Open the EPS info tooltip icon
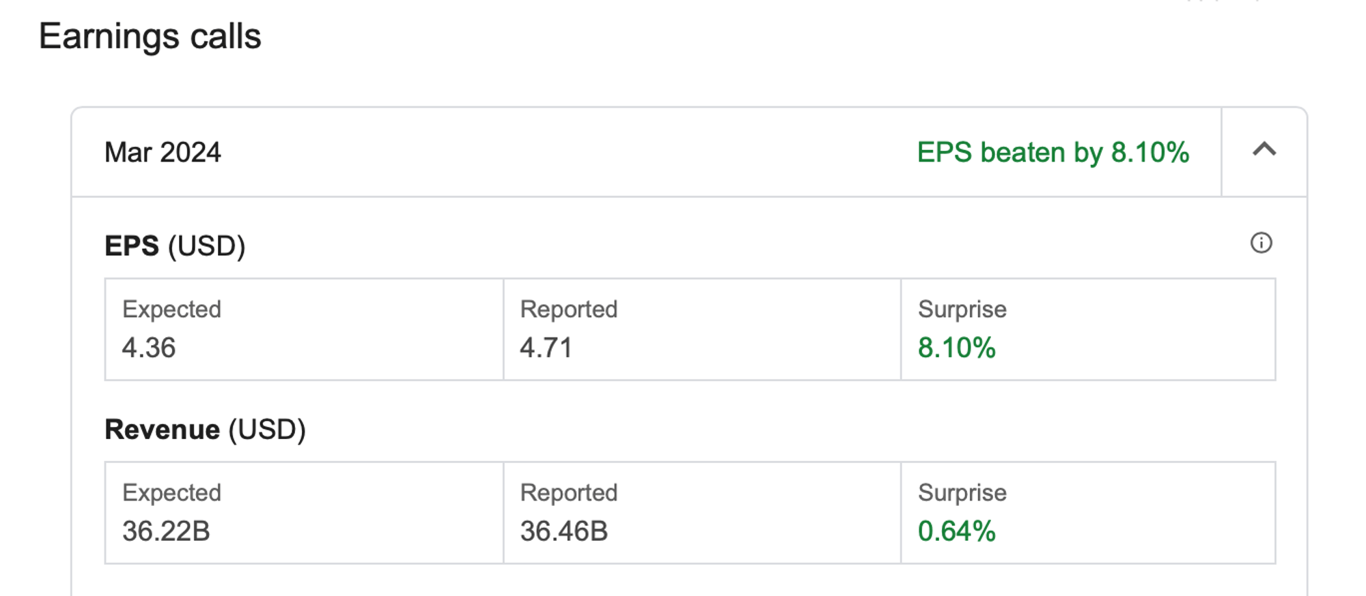1366x596 pixels. pyautogui.click(x=1261, y=243)
